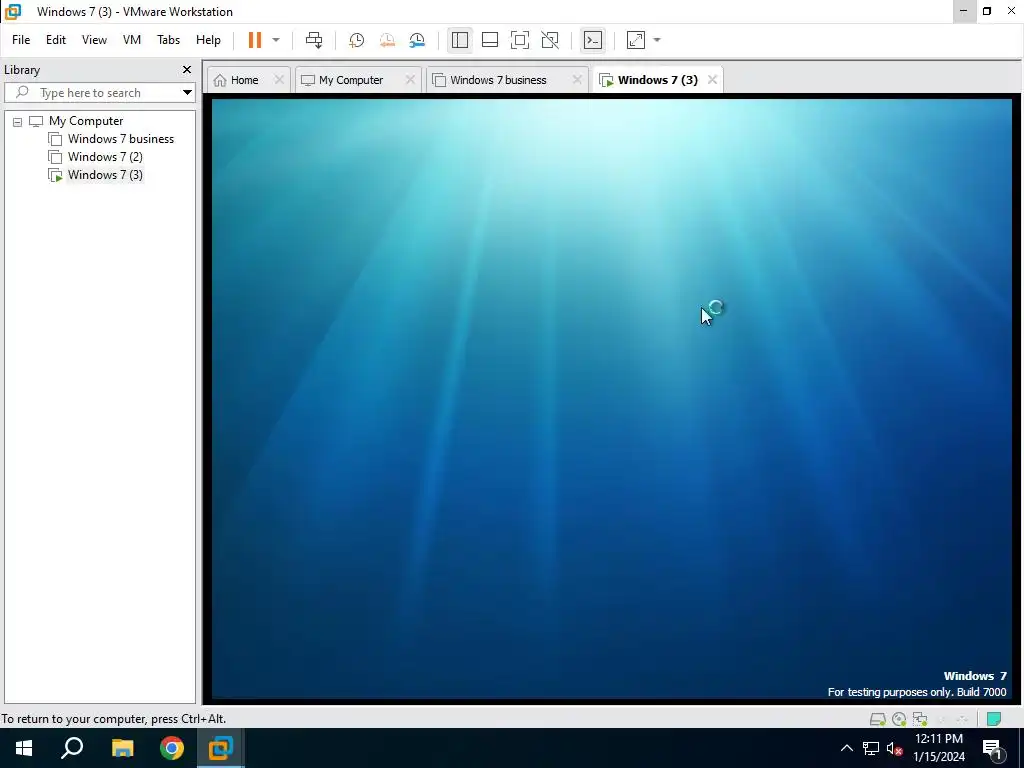Viewport: 1024px width, 768px height.
Task: Enter full screen mode
Action: pyautogui.click(x=520, y=40)
